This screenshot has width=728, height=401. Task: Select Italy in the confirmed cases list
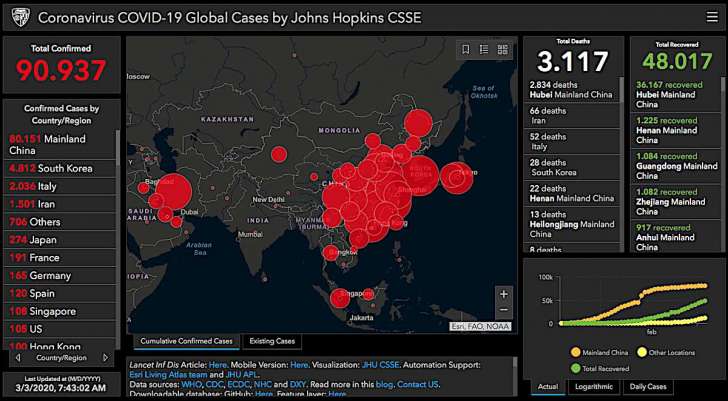click(59, 187)
